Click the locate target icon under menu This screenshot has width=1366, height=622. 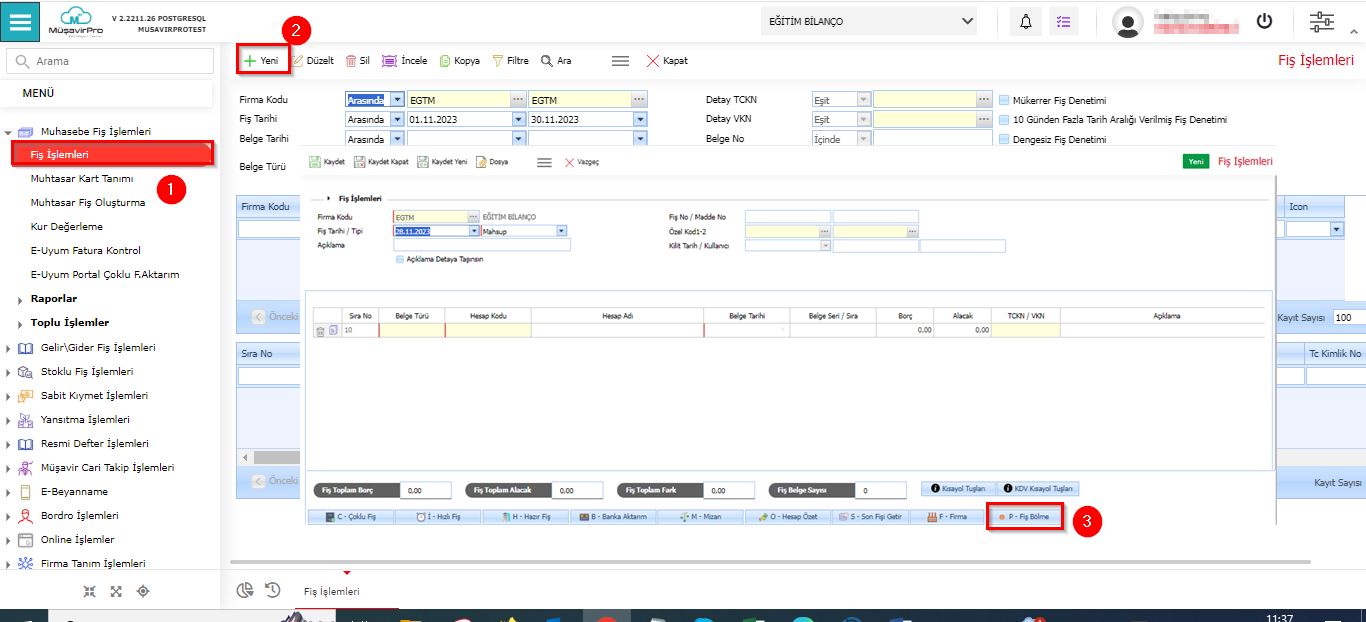coord(143,591)
